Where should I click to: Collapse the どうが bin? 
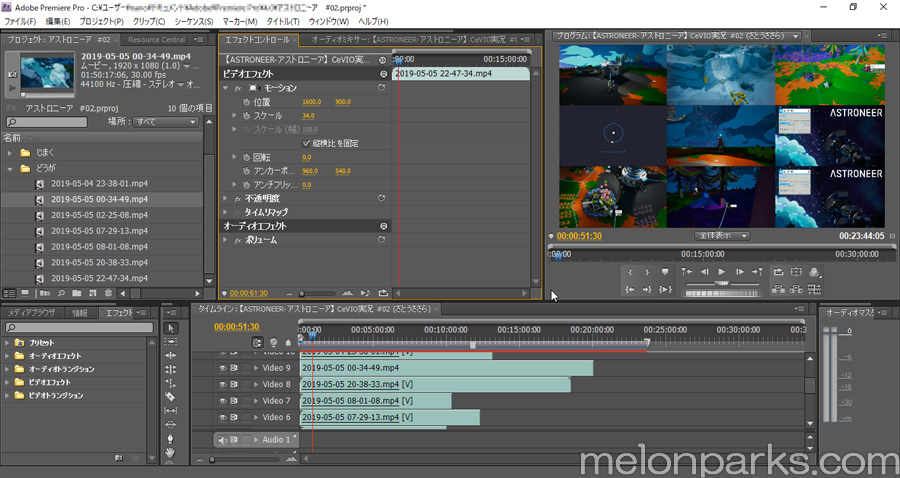(x=10, y=169)
